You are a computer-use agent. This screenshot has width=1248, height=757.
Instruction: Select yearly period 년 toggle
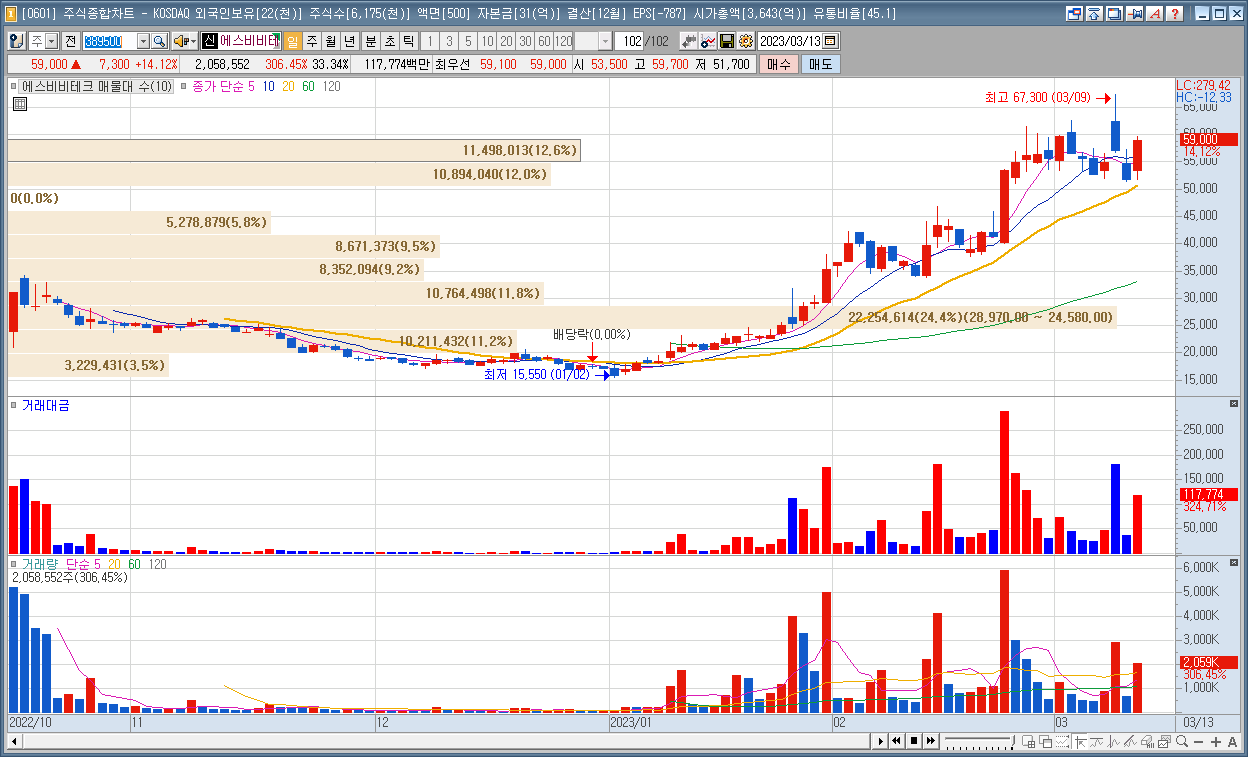[349, 41]
